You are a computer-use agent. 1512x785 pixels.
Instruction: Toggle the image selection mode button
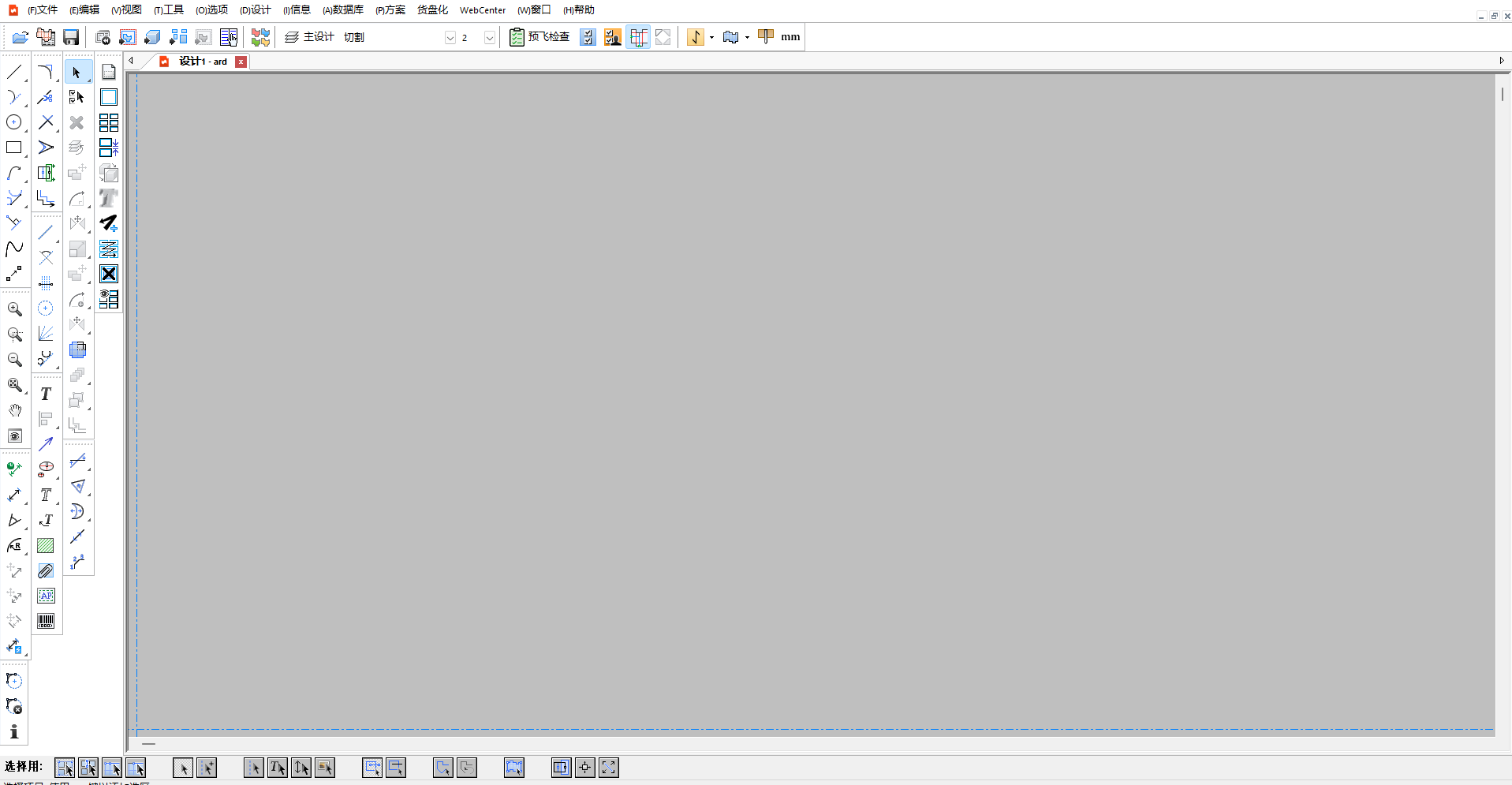coord(325,768)
